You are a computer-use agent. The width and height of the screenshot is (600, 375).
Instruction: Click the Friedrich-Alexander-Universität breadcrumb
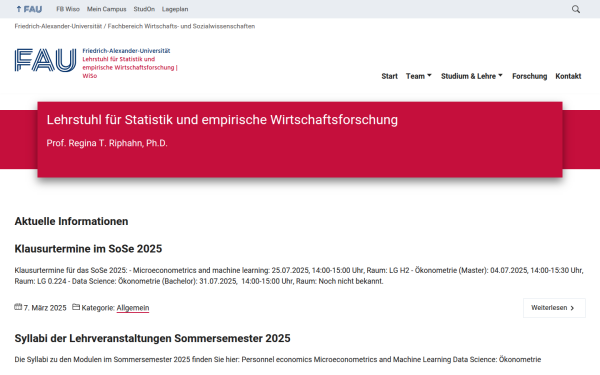click(58, 26)
